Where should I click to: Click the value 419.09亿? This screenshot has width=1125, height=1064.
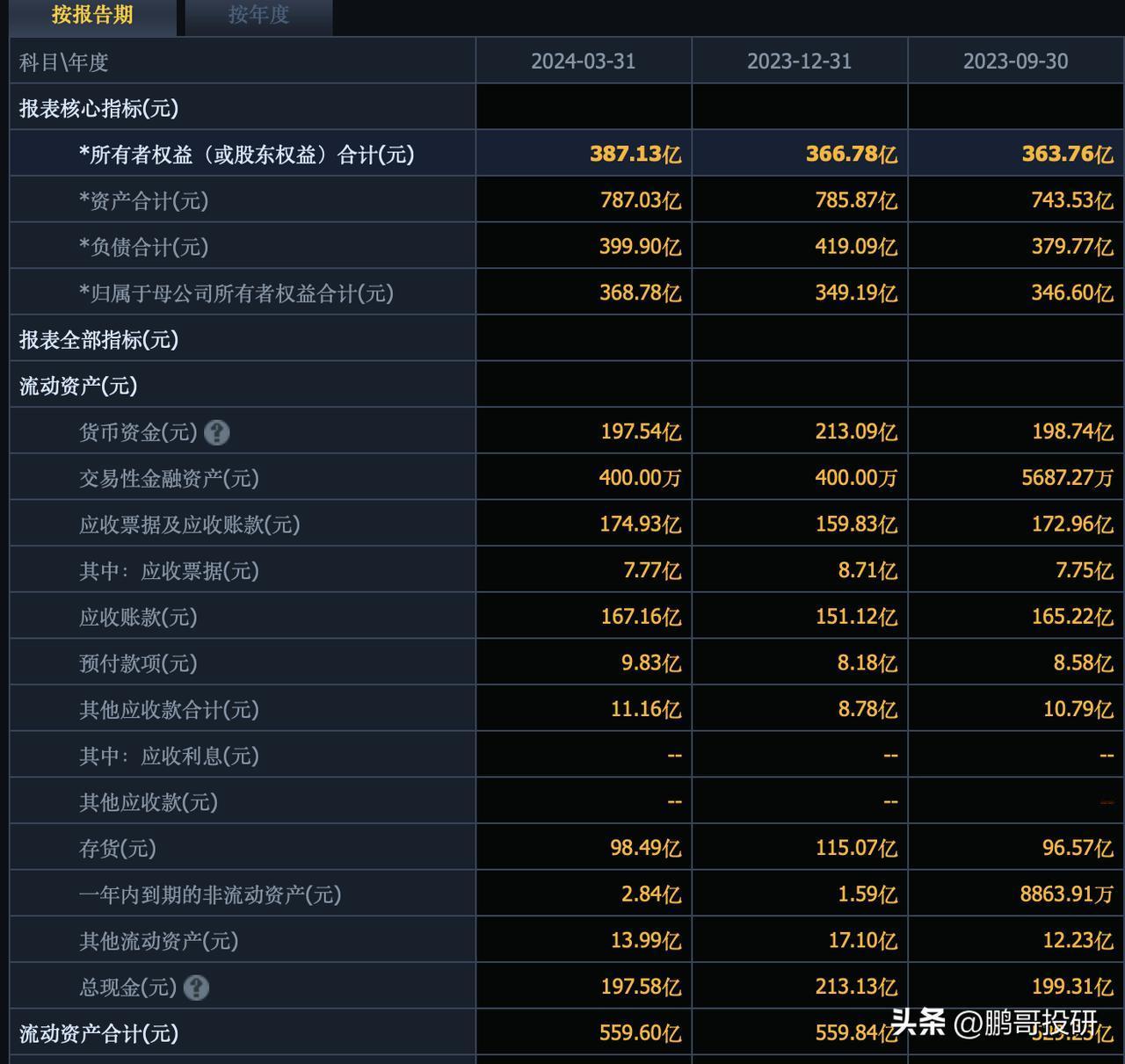coord(856,246)
